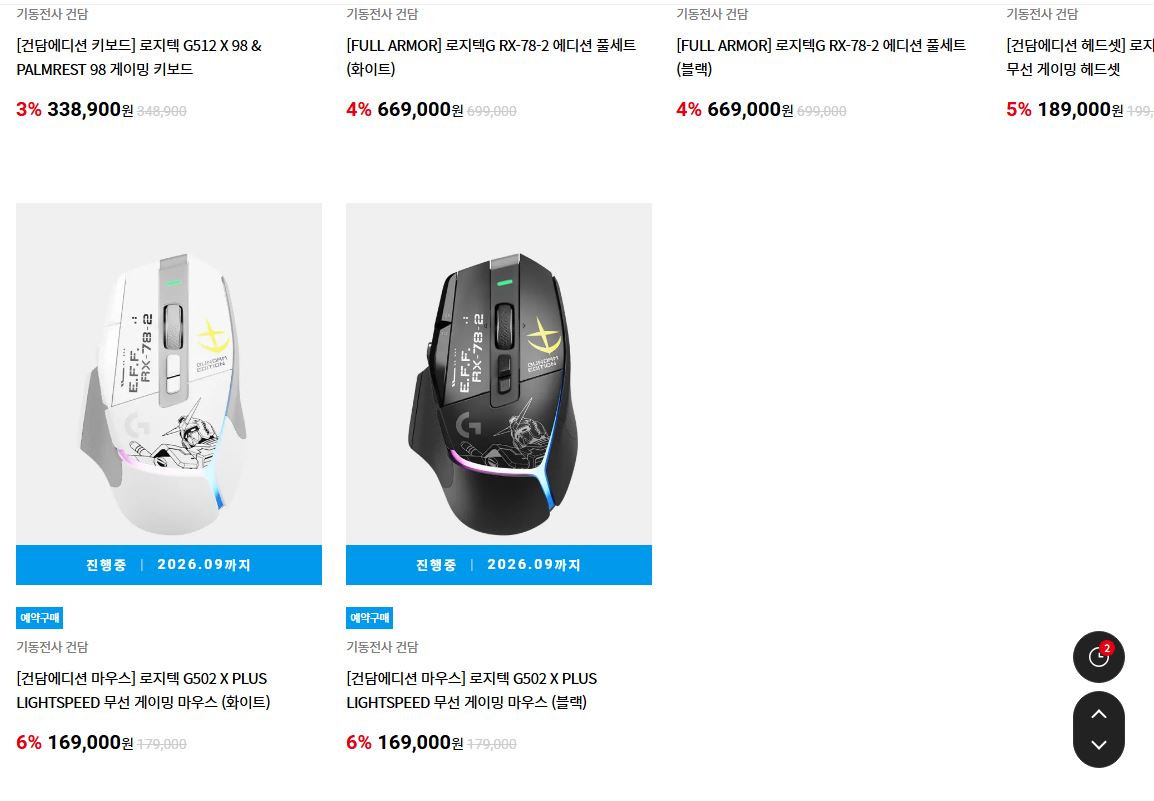
Task: Open FULL ARMOR RX-78-2 풀세트 (블랙) product
Action: coord(821,57)
